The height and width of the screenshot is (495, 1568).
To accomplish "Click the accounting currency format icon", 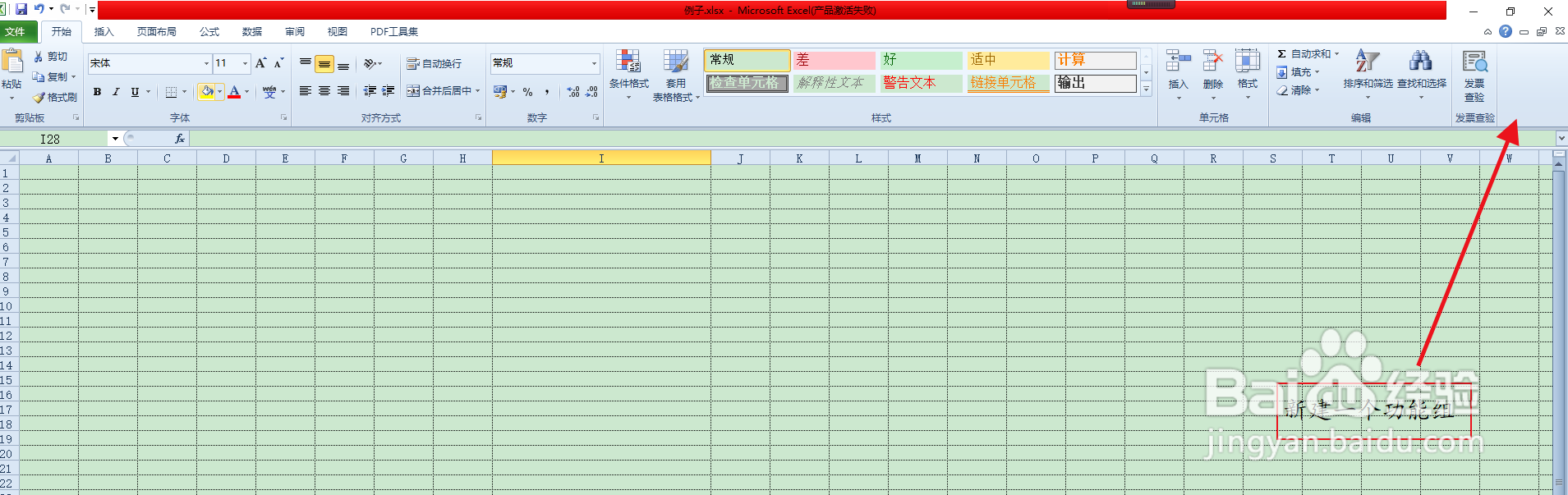I will [x=500, y=92].
